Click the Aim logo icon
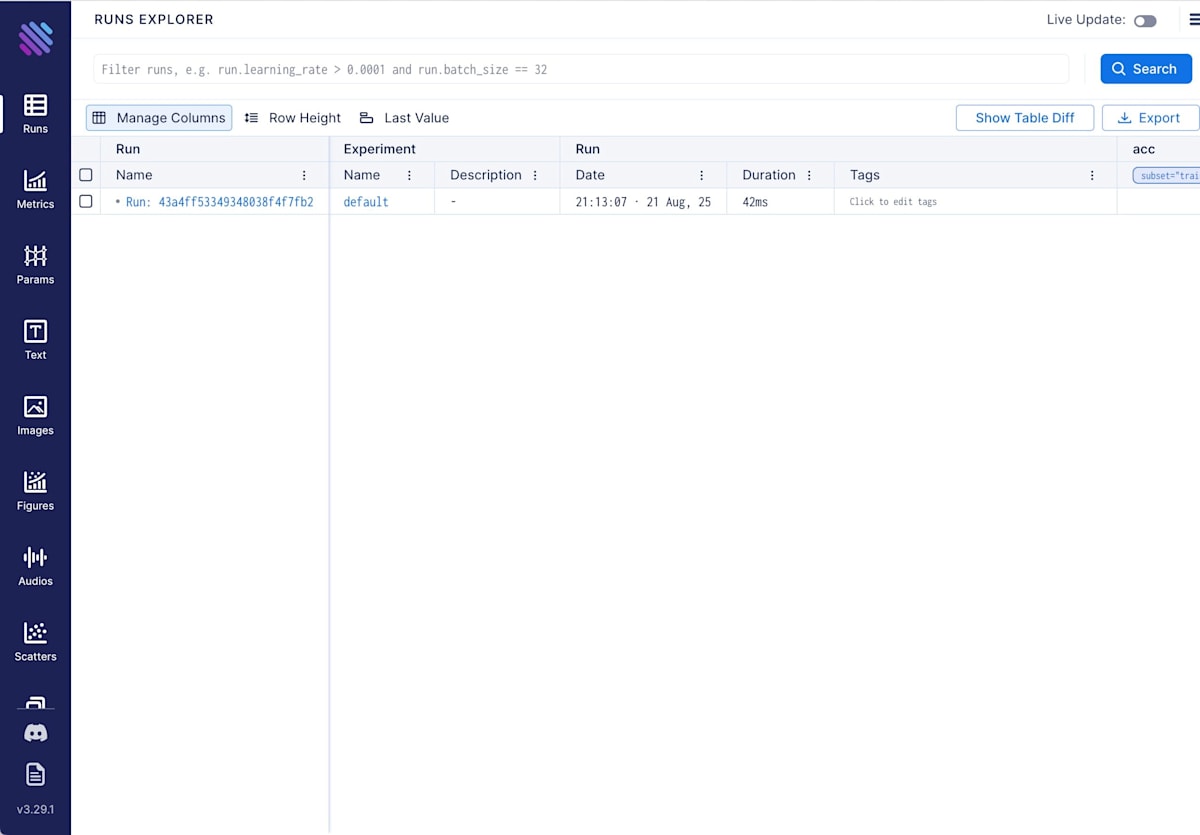Image resolution: width=1200 pixels, height=835 pixels. point(35,38)
